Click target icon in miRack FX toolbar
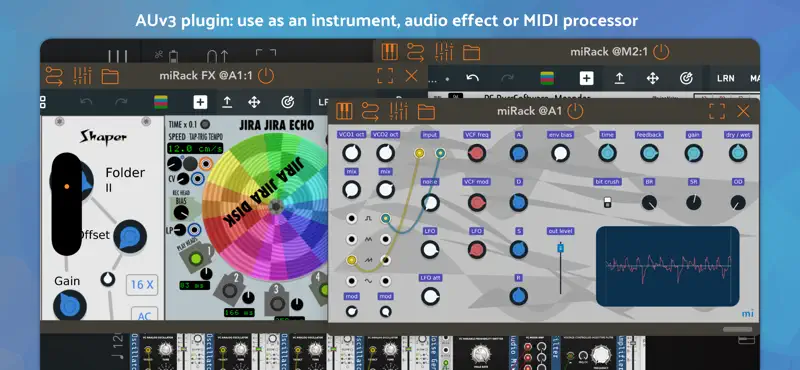Image resolution: width=800 pixels, height=370 pixels. click(288, 102)
